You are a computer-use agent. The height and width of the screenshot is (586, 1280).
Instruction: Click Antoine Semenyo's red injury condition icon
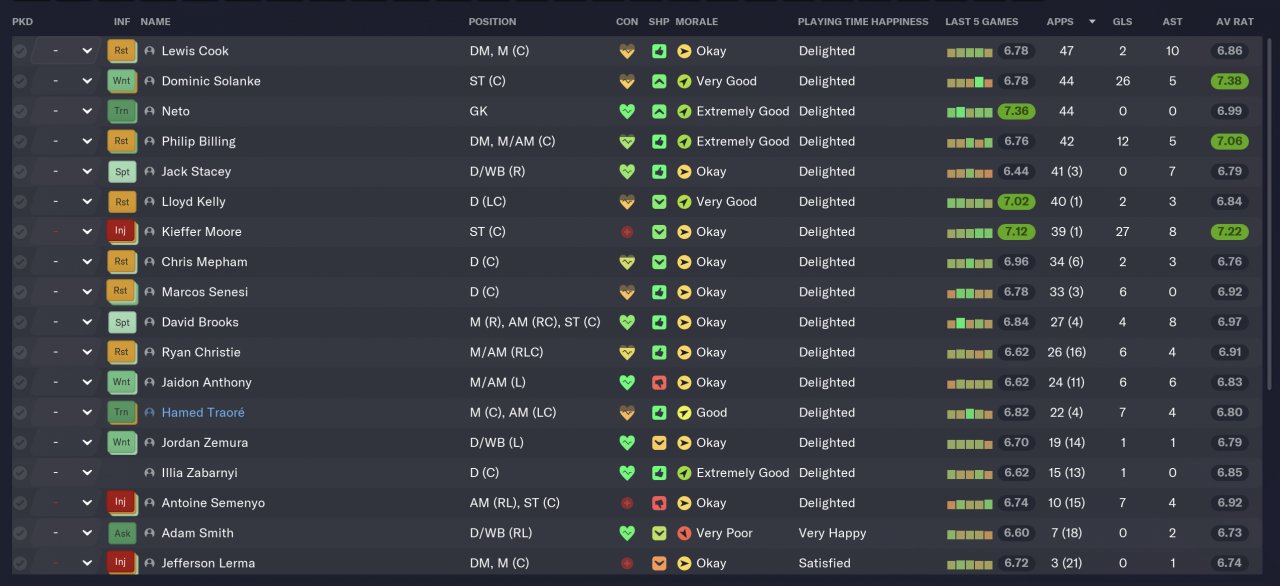click(627, 503)
